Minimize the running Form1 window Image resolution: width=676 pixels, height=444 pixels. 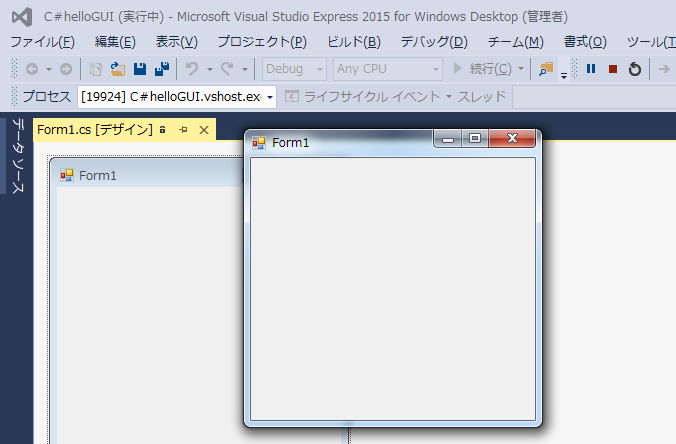point(448,138)
